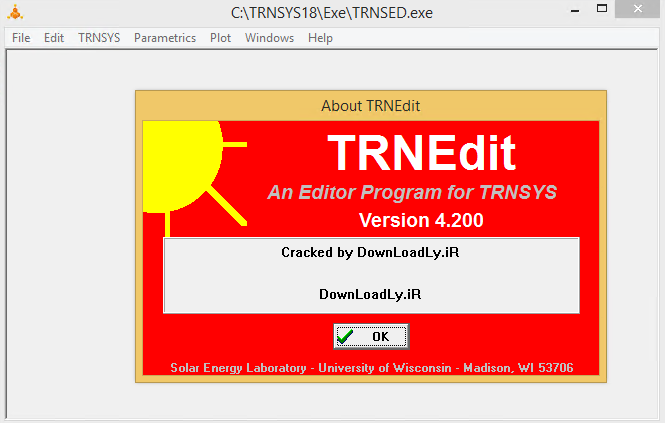
Task: Open the File menu
Action: 21,38
